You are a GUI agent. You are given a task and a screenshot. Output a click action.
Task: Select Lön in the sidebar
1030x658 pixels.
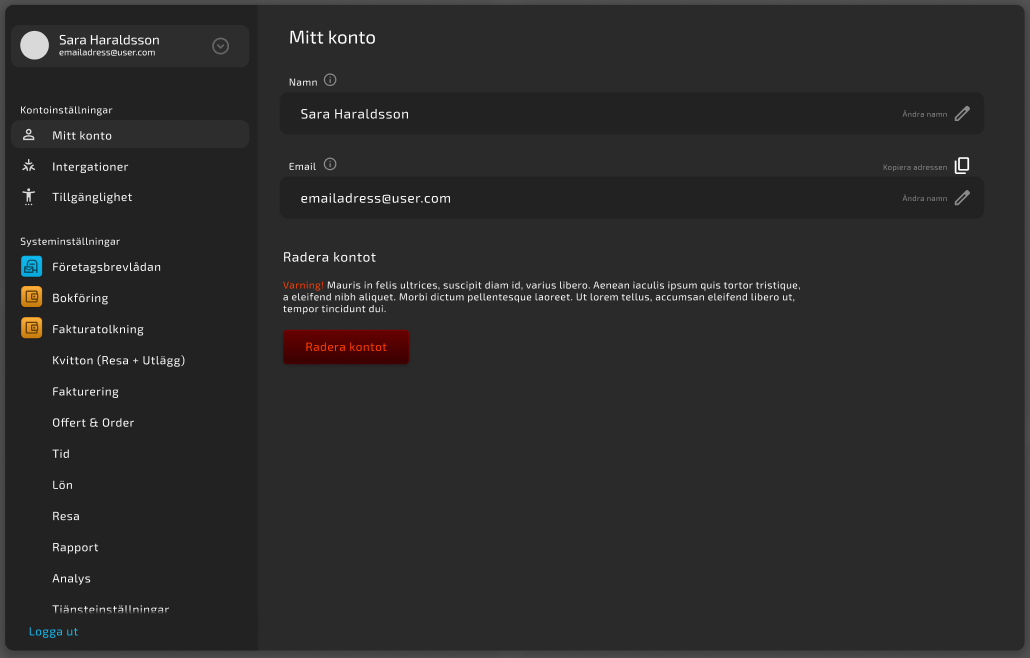point(62,485)
